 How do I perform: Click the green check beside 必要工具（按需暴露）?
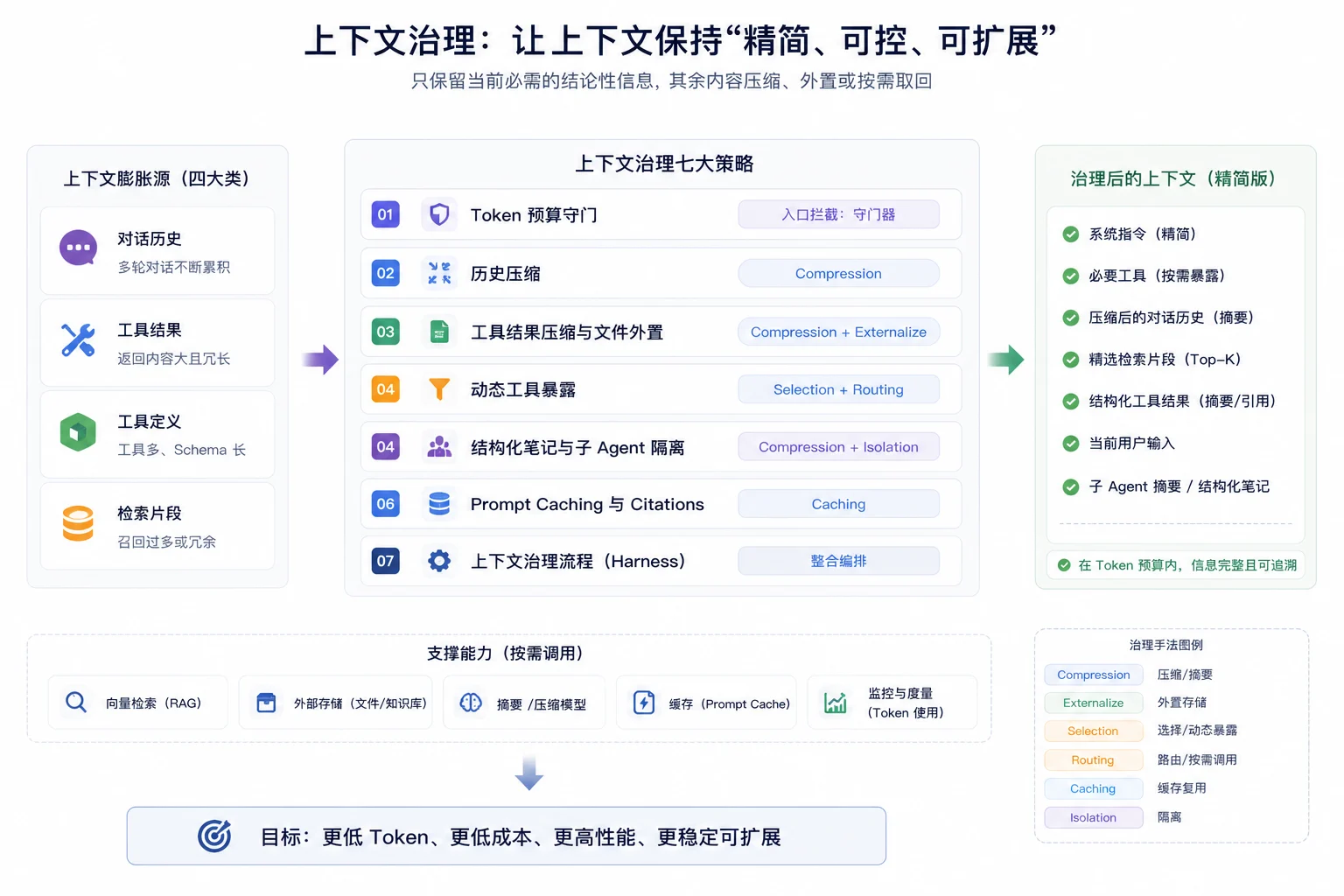[1070, 276]
